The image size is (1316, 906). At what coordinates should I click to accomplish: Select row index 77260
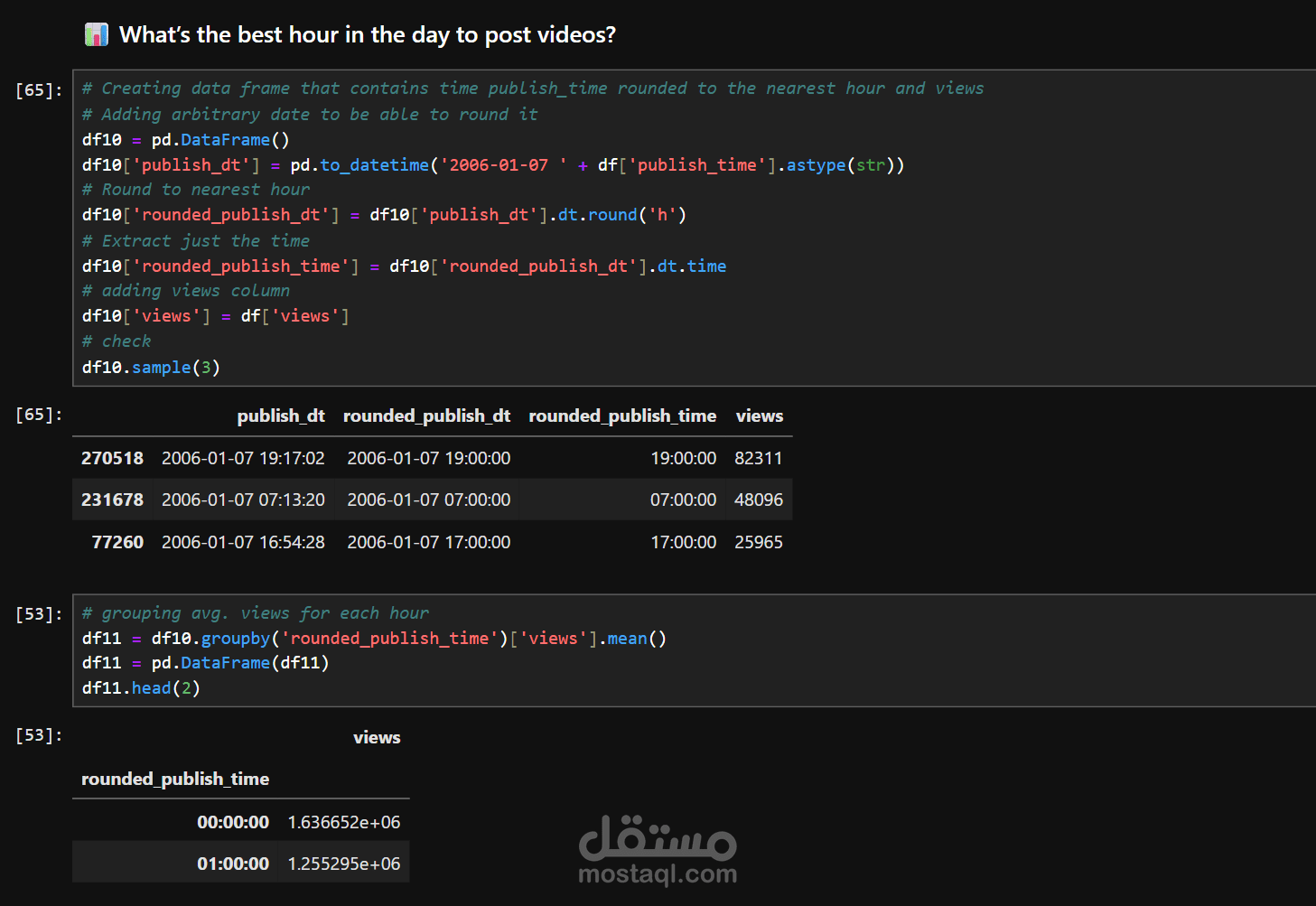tap(117, 542)
